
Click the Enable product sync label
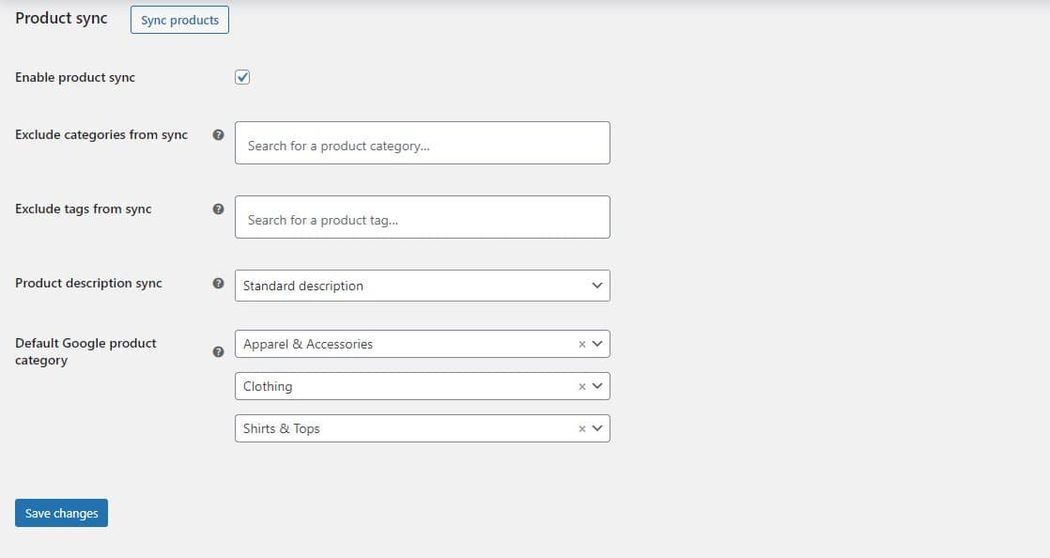tap(75, 78)
